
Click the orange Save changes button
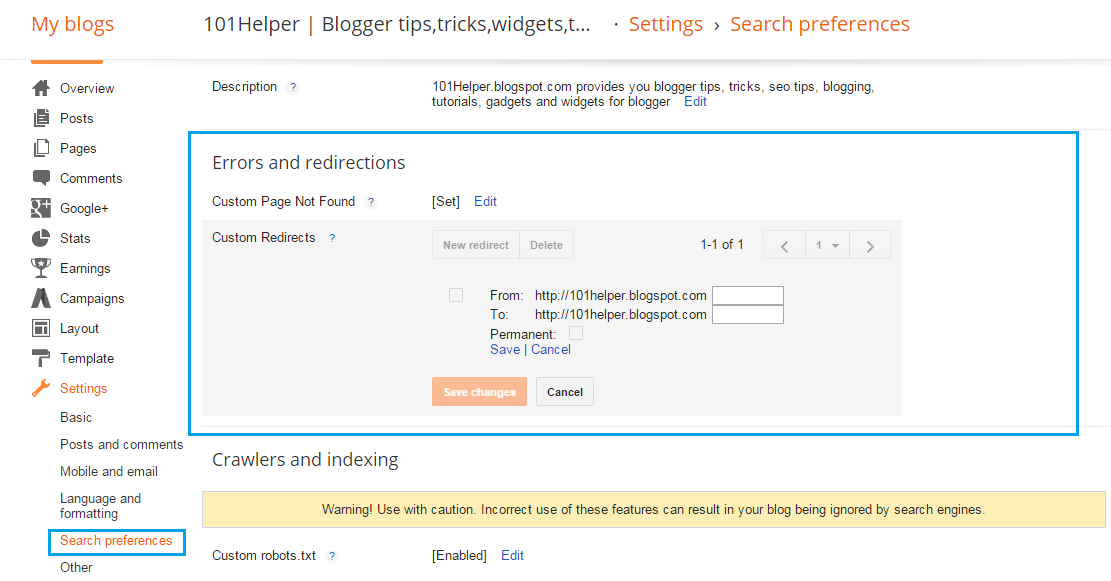pyautogui.click(x=480, y=392)
